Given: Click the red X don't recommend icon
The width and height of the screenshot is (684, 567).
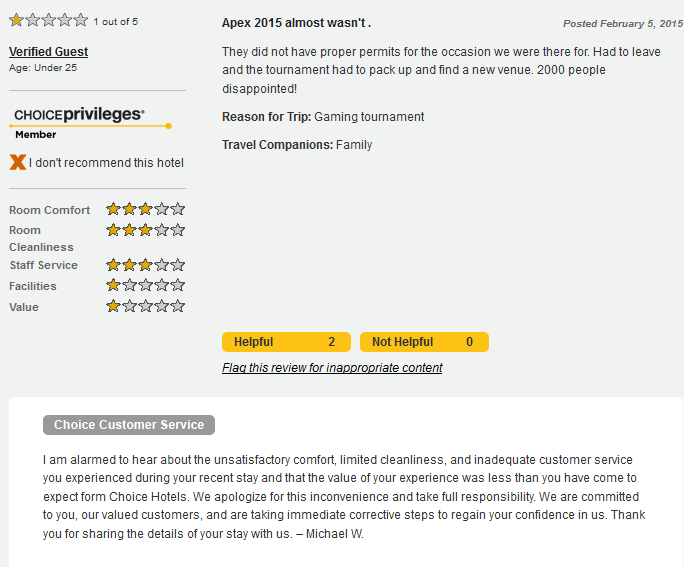Looking at the screenshot, I should pyautogui.click(x=17, y=162).
